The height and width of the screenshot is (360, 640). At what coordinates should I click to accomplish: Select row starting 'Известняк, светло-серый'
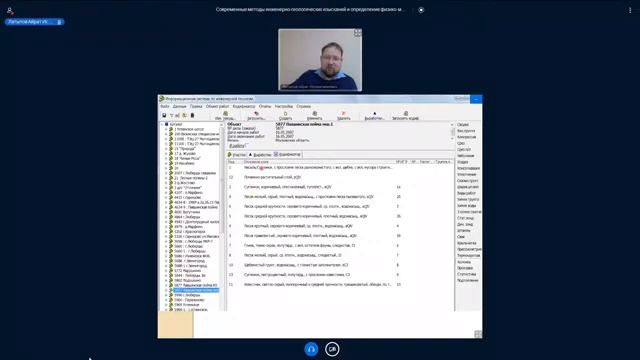340,284
